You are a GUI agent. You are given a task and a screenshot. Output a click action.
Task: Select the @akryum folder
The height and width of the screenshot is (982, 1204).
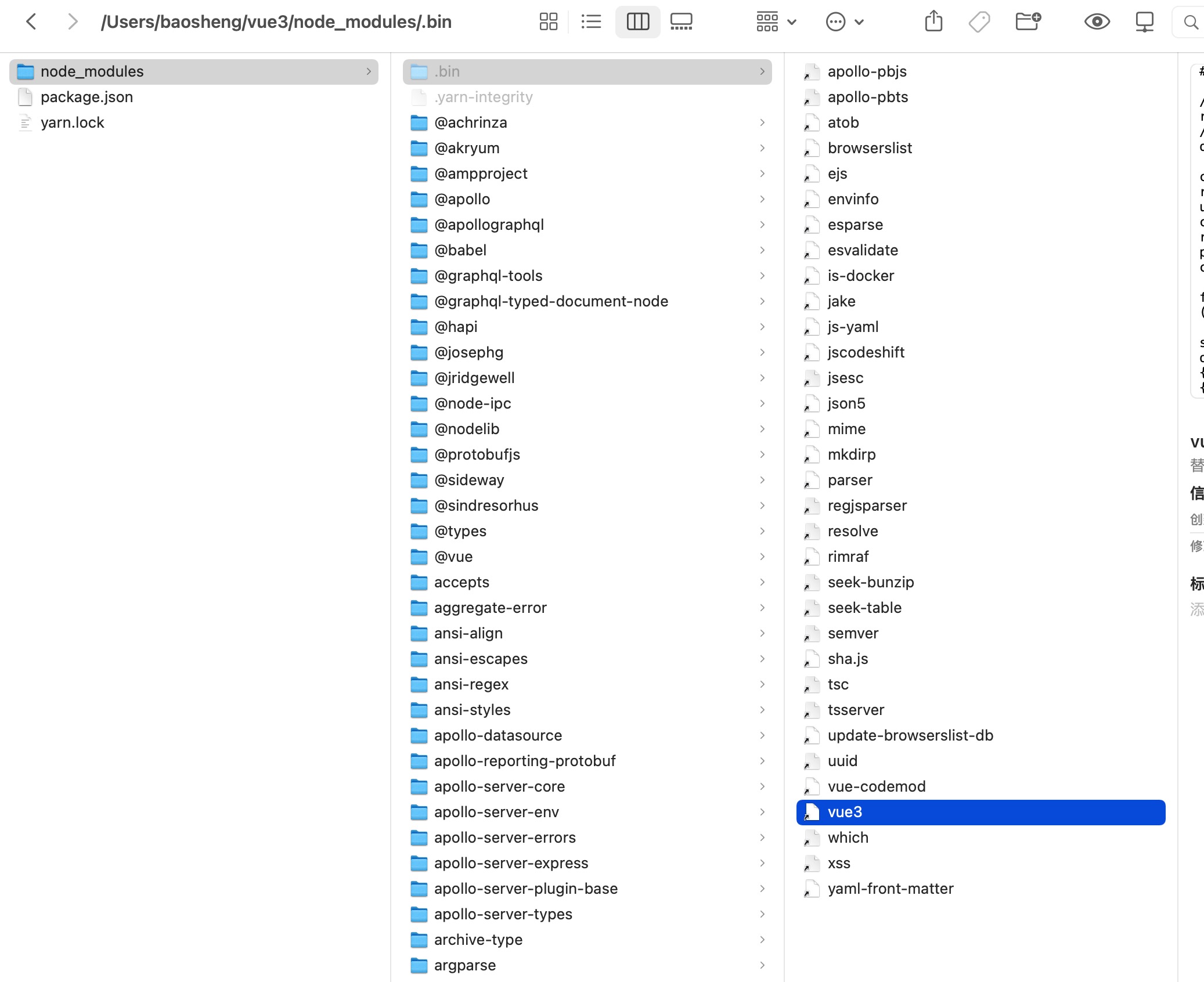coord(587,148)
